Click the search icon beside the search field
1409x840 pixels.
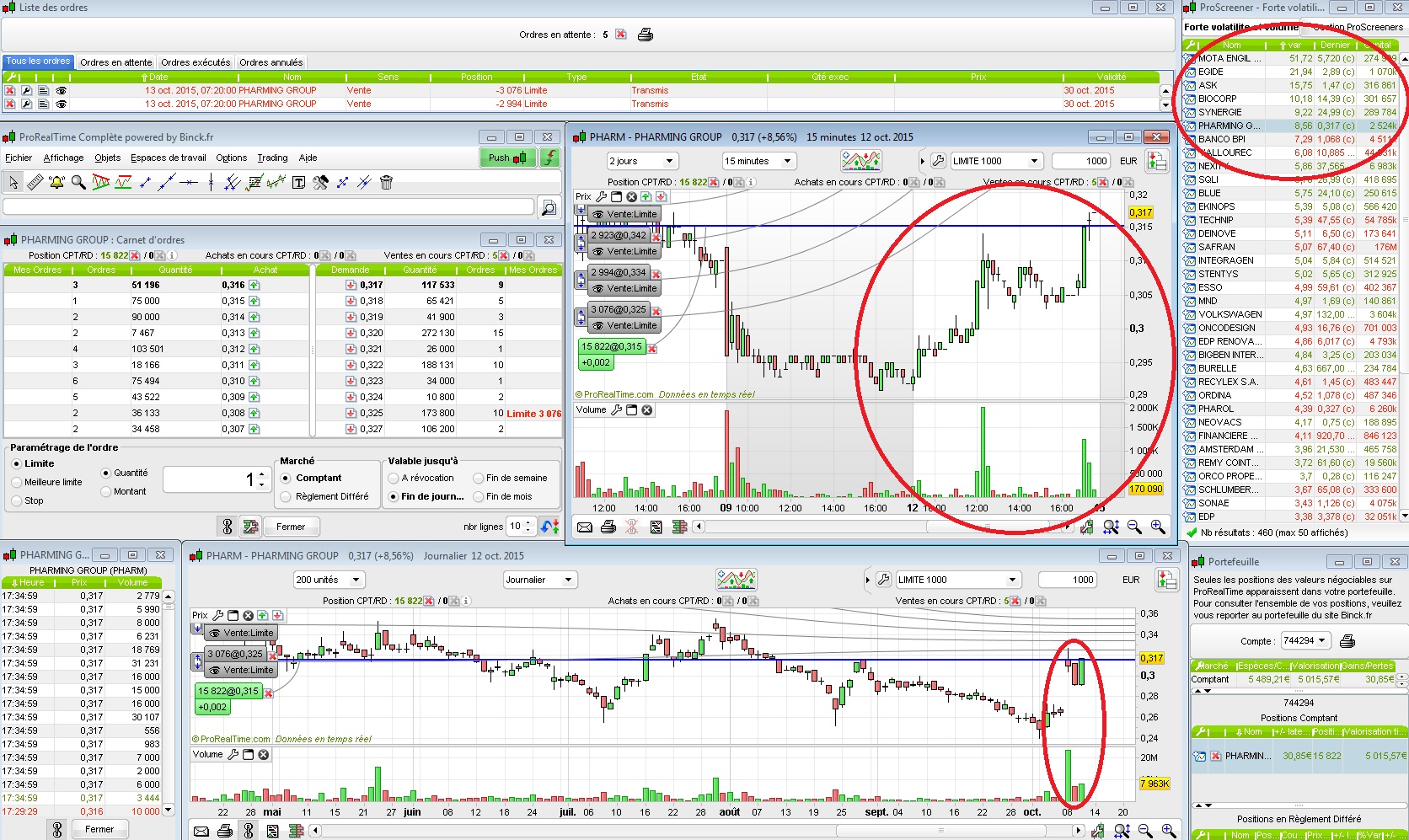(548, 207)
